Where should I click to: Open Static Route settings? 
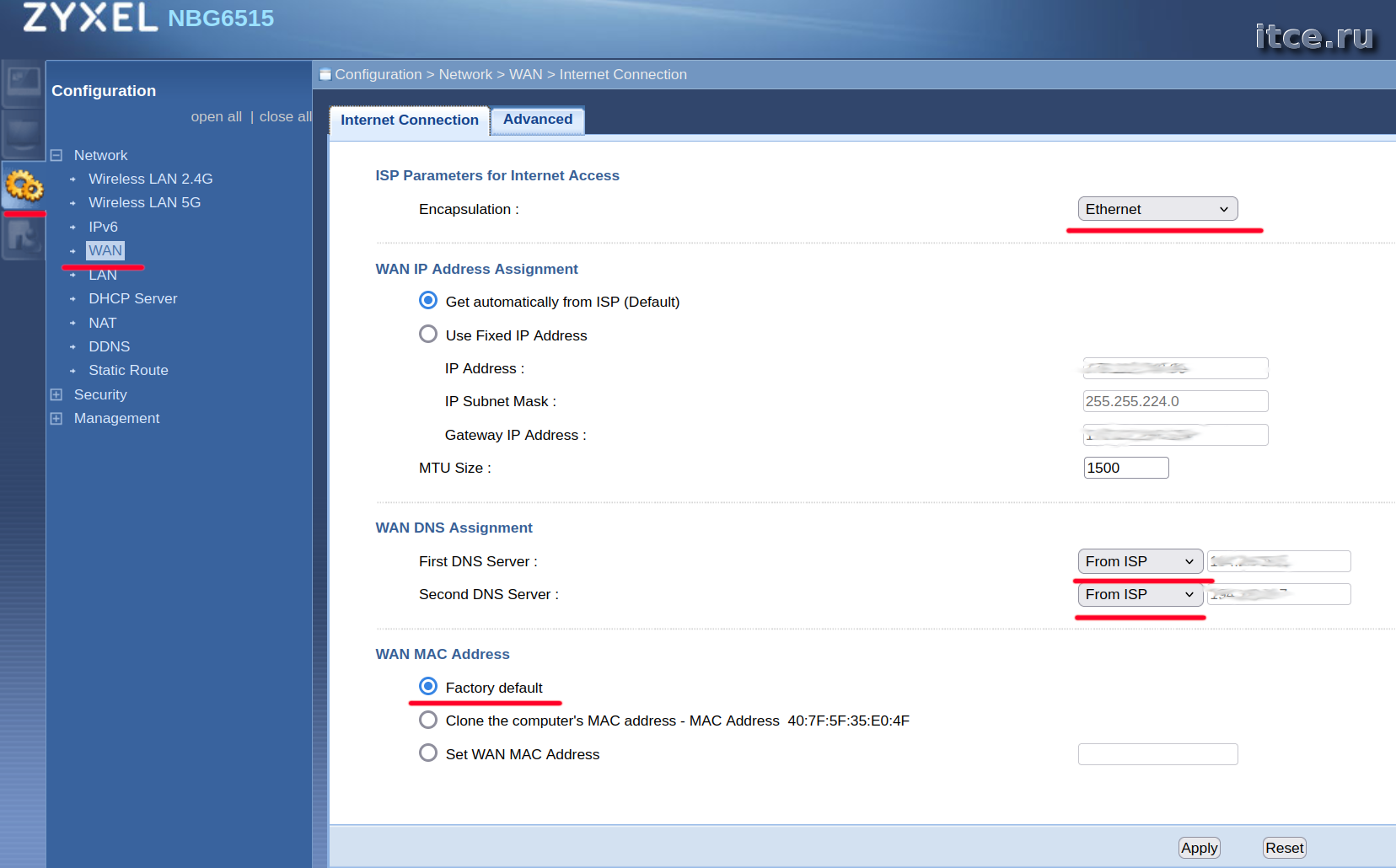click(x=129, y=370)
